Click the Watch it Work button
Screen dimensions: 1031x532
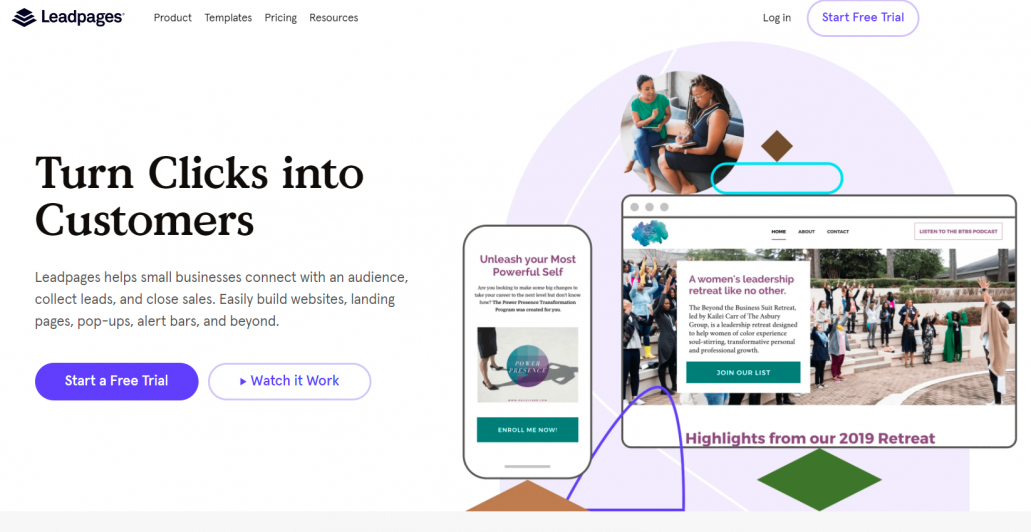tap(290, 381)
